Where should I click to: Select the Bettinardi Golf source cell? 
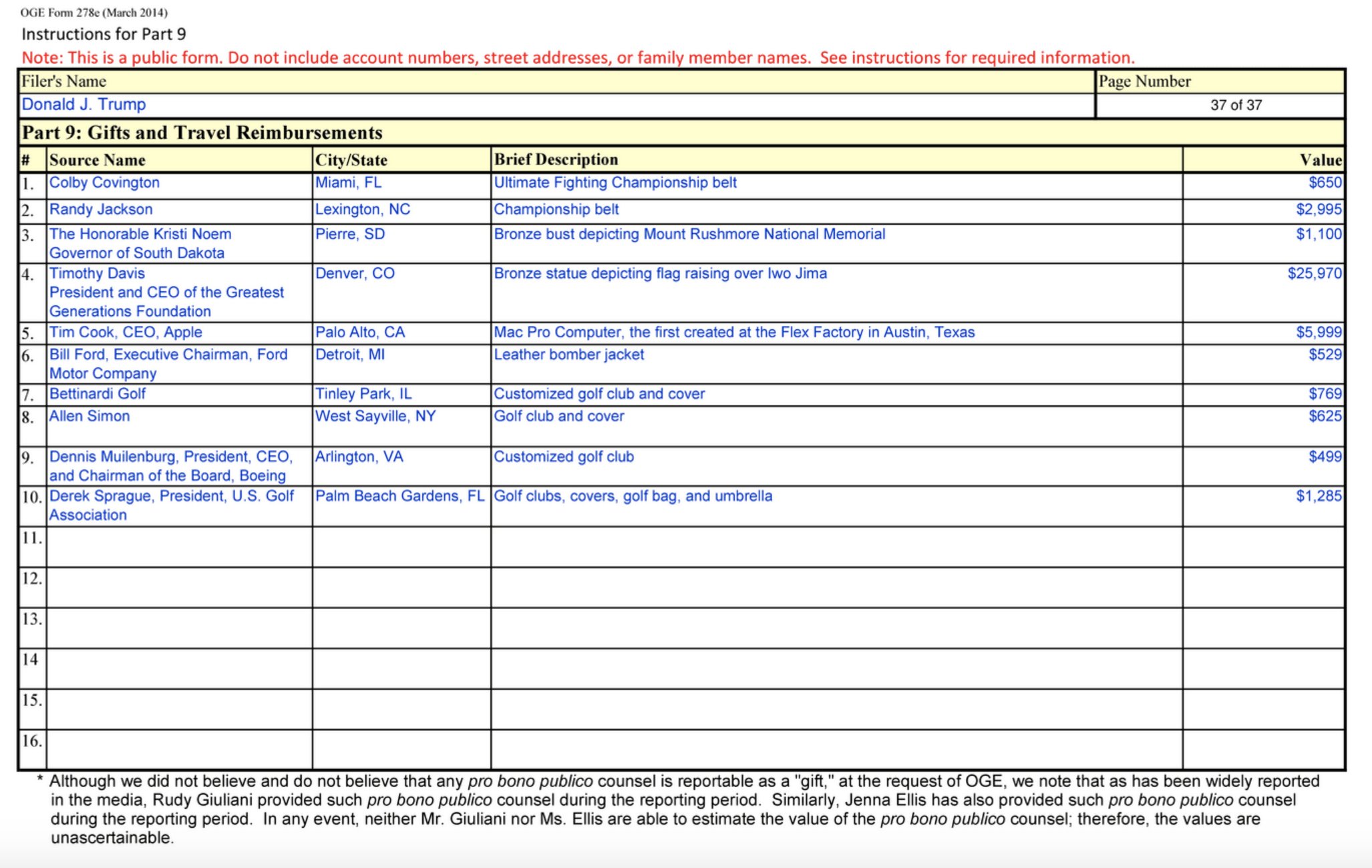click(98, 394)
